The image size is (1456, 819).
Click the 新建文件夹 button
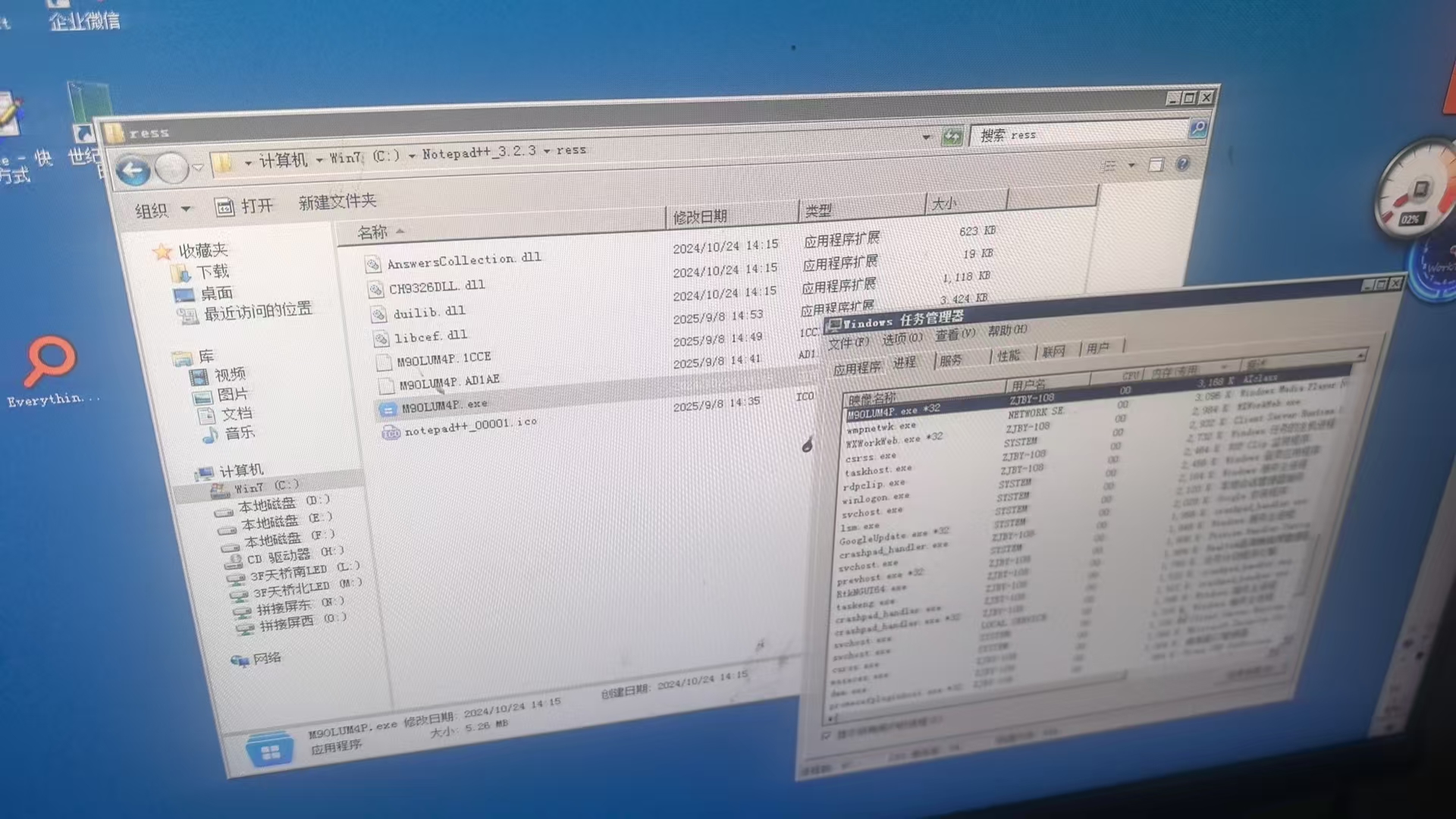(x=337, y=202)
